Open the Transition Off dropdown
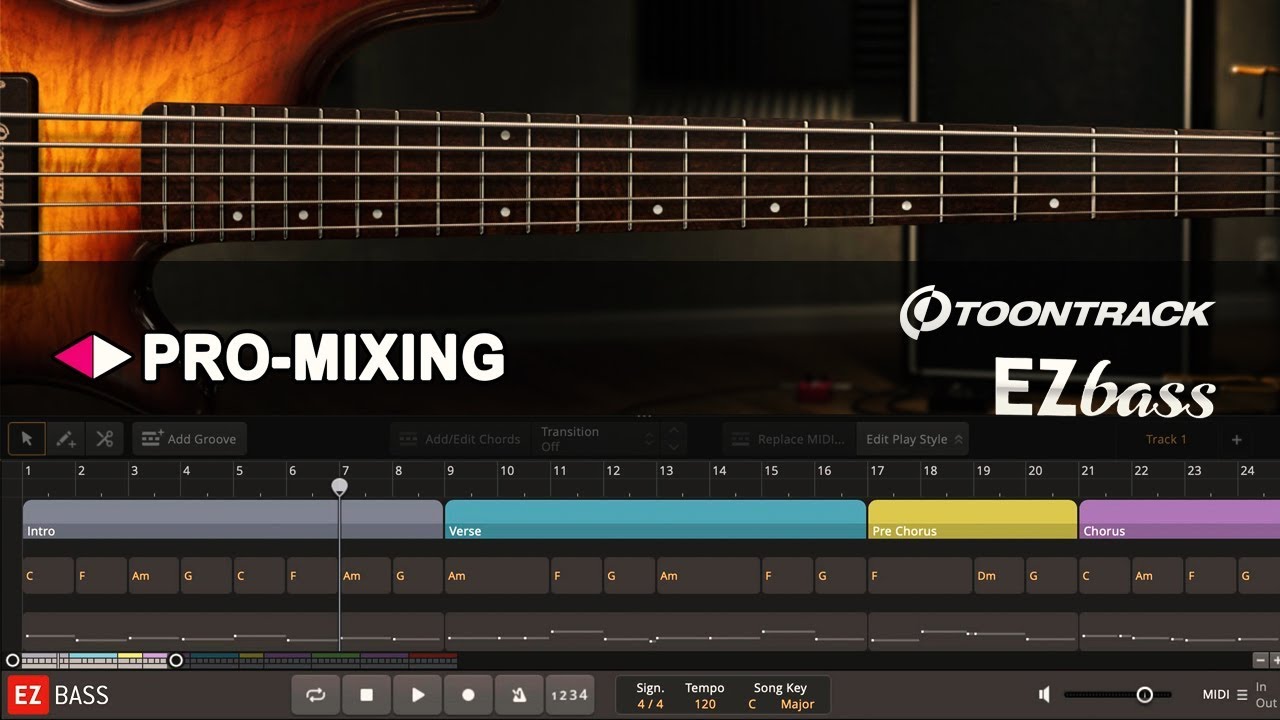The height and width of the screenshot is (720, 1280). 596,439
